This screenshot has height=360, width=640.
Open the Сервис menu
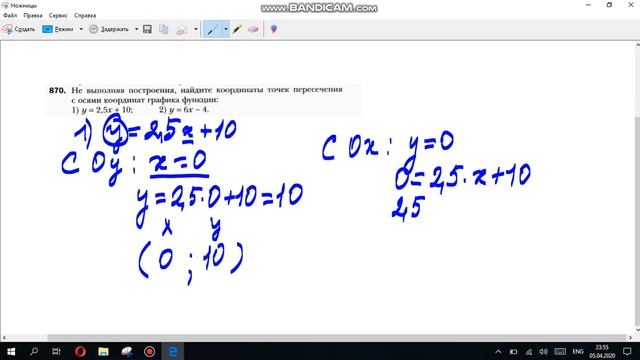pyautogui.click(x=58, y=16)
